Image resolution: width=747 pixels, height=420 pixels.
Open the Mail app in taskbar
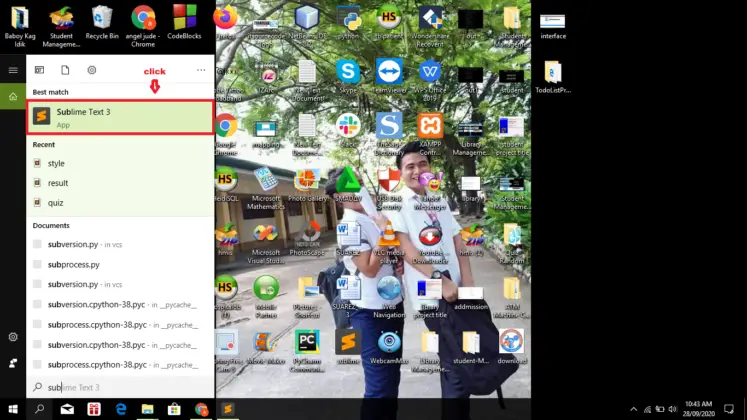tap(67, 409)
